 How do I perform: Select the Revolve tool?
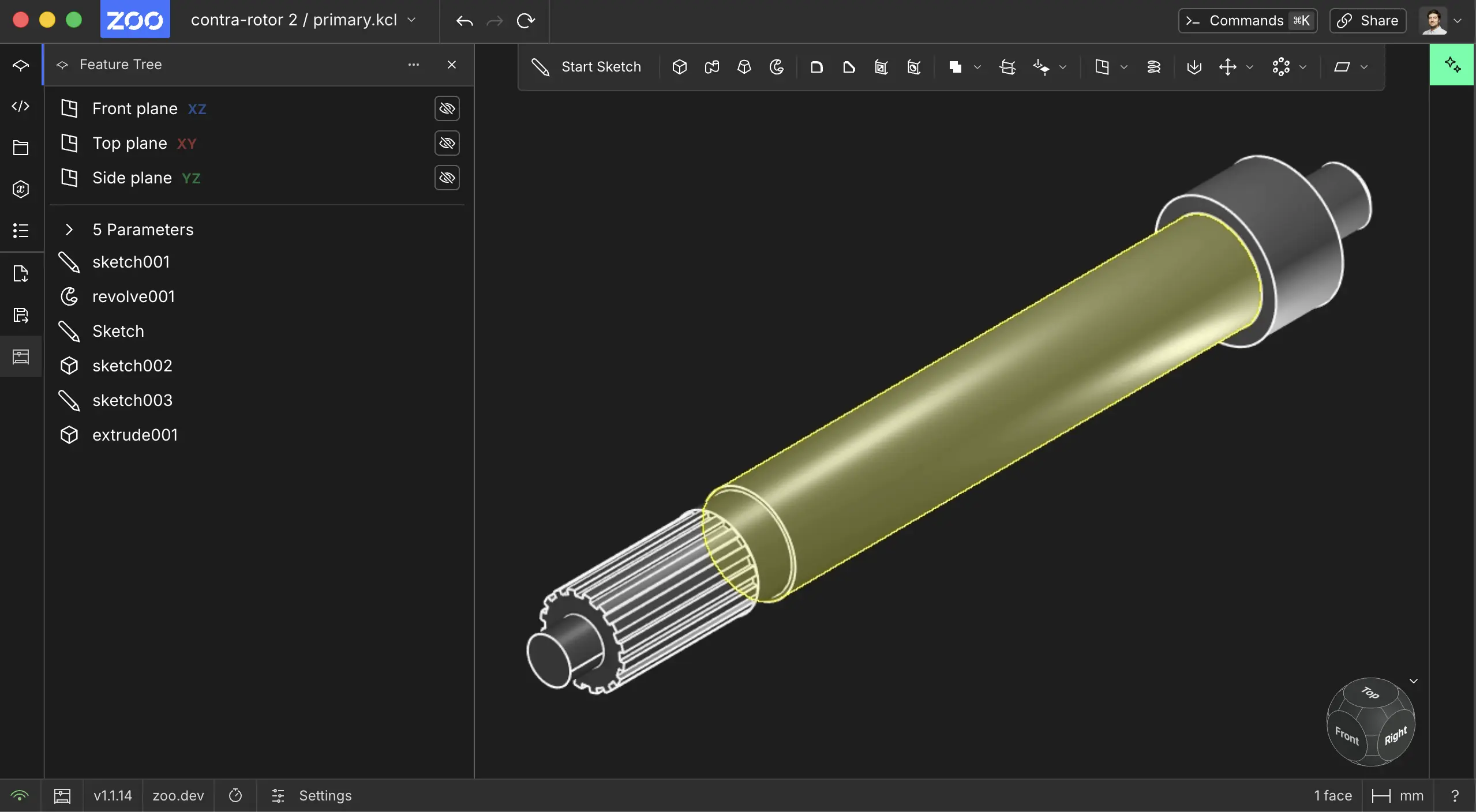click(776, 67)
